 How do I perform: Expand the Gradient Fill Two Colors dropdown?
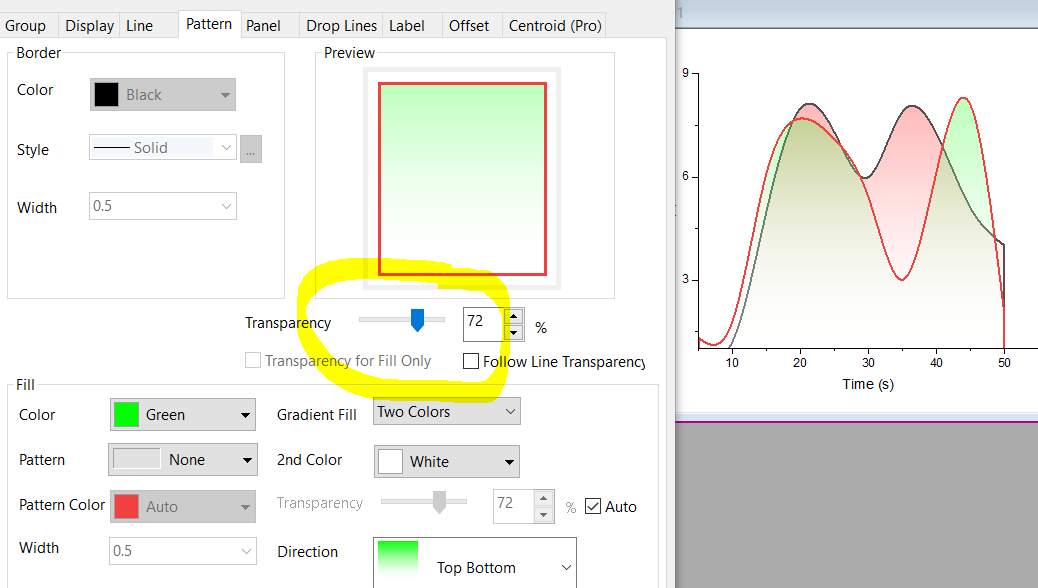point(446,412)
